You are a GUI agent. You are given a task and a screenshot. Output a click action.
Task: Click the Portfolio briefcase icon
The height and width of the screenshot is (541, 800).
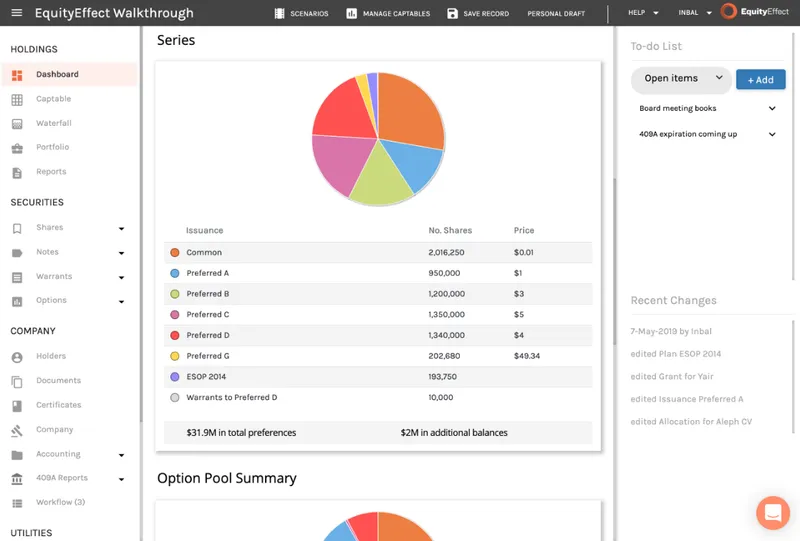tap(17, 148)
